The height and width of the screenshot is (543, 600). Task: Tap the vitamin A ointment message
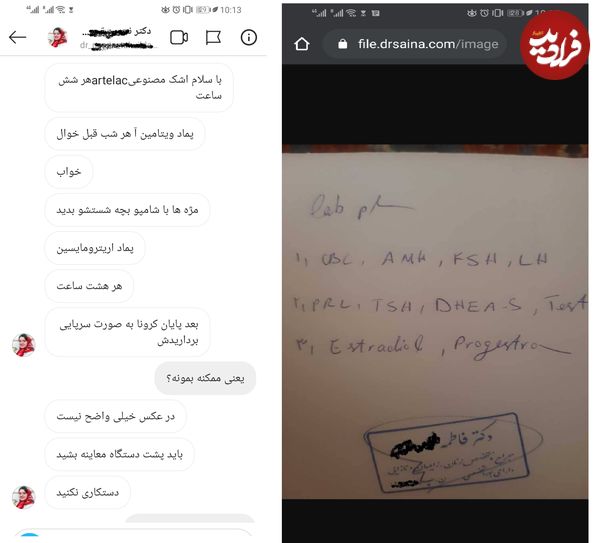[x=125, y=134]
